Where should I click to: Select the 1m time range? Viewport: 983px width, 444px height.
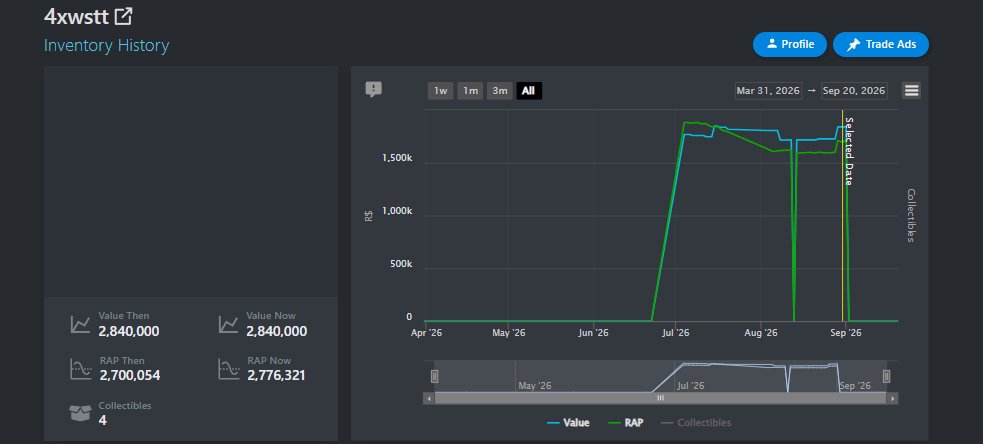click(x=470, y=91)
